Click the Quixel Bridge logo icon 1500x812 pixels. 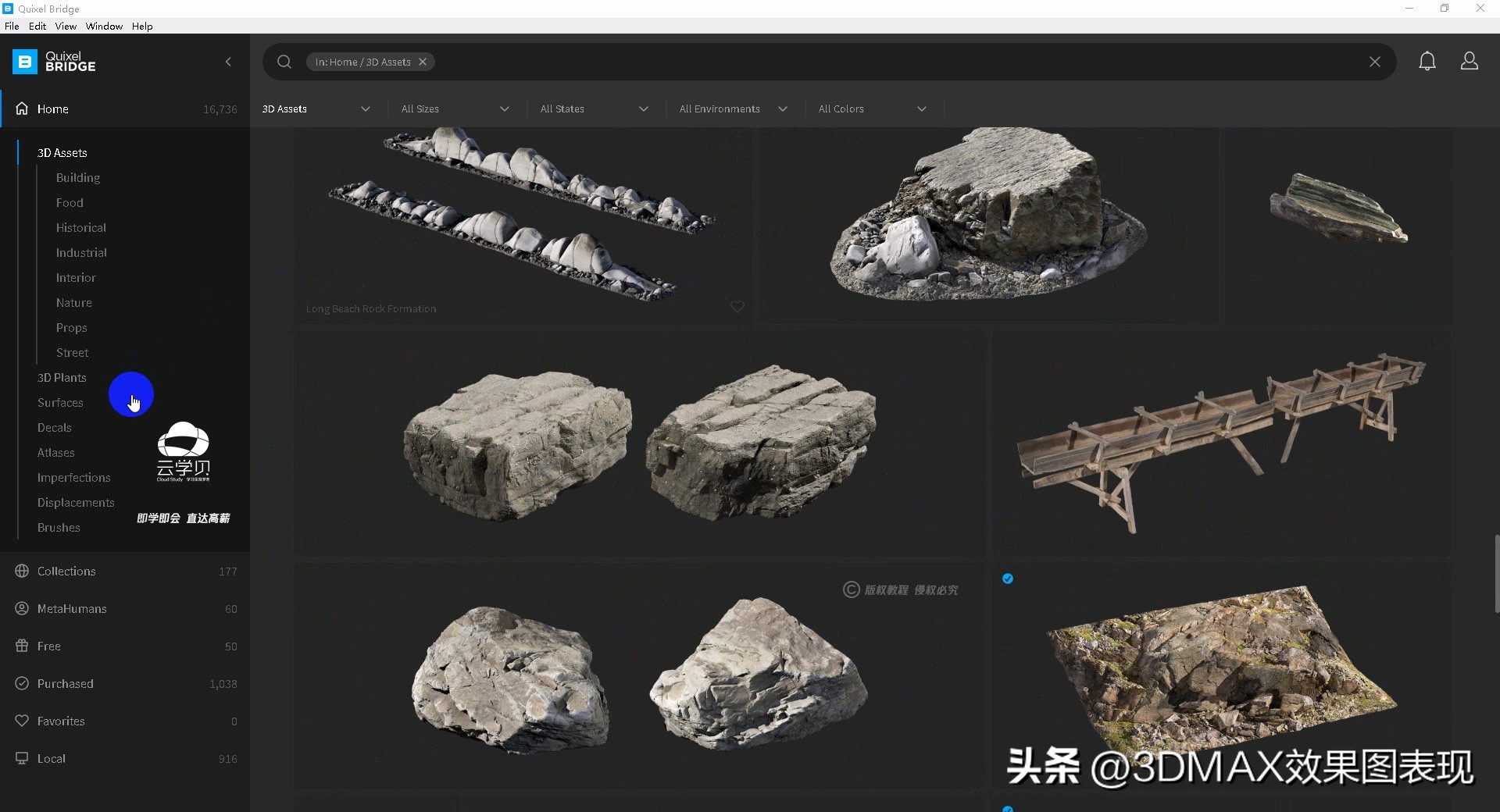click(25, 62)
